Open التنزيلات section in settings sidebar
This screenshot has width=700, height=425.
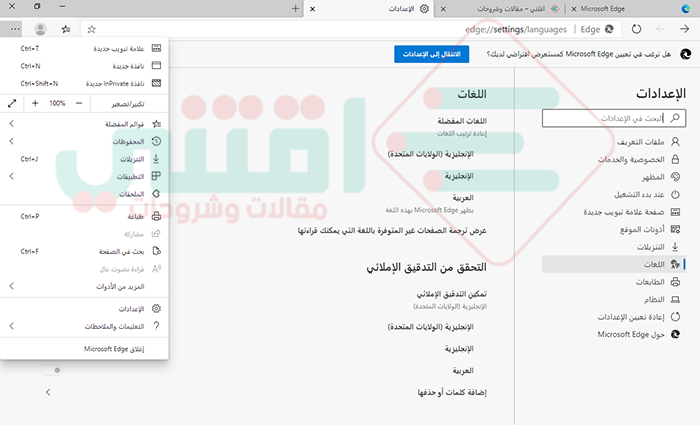click(x=614, y=246)
